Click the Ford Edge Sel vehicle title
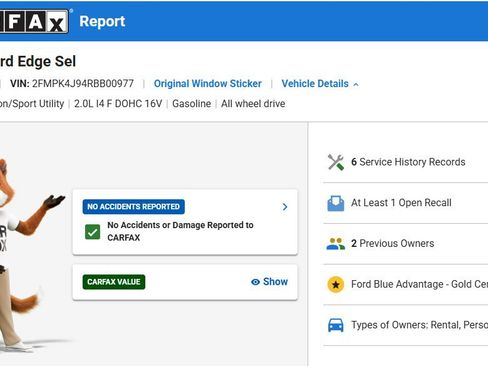Viewport: 488px width, 366px height. 38,61
